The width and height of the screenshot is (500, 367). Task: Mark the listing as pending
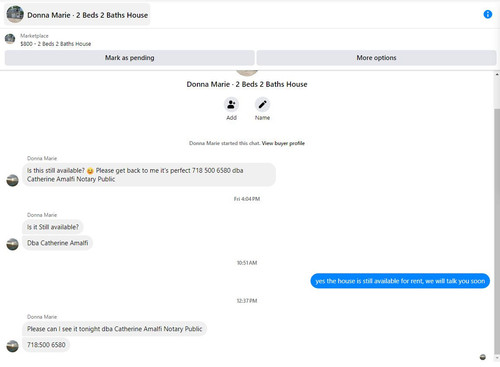(x=130, y=58)
